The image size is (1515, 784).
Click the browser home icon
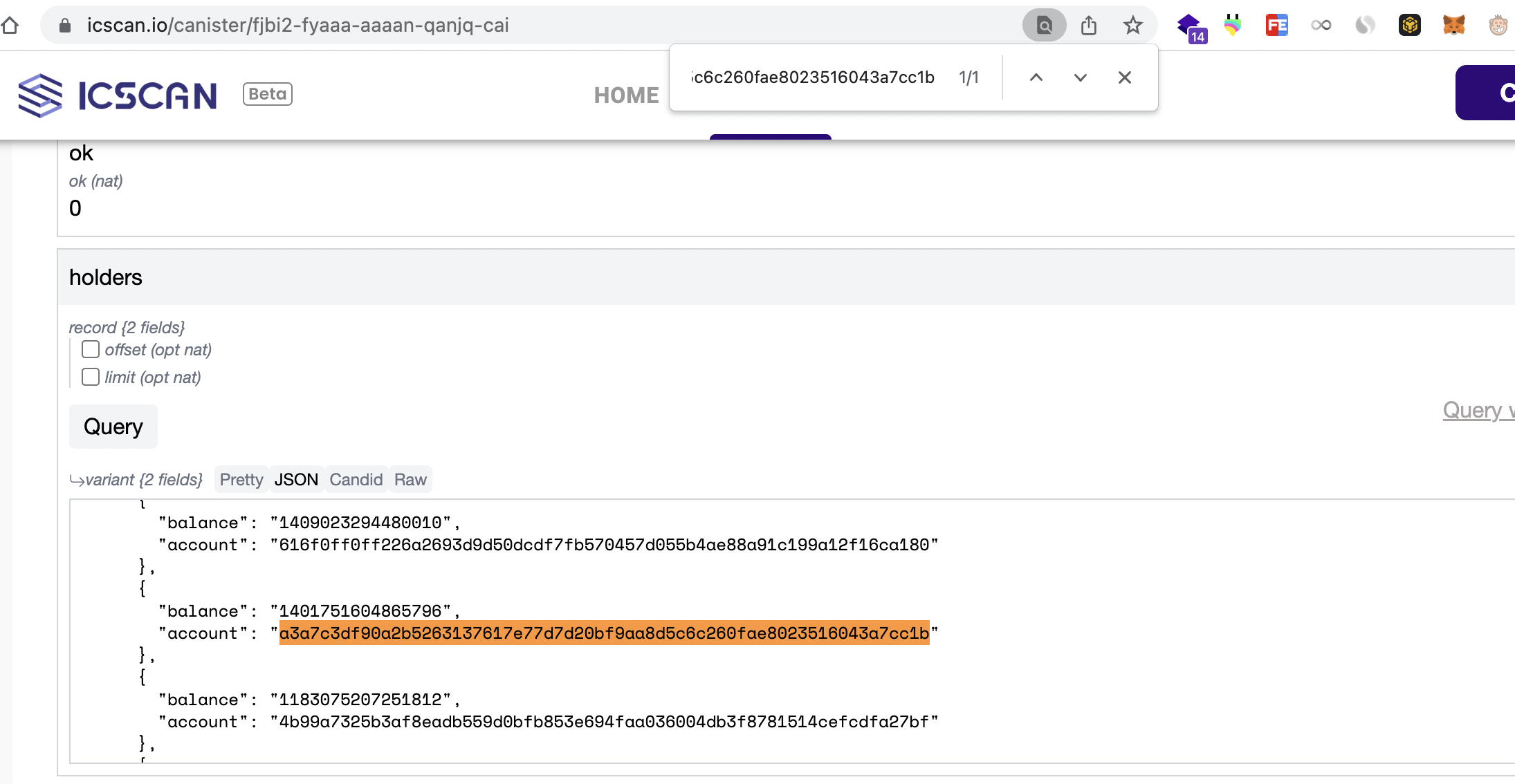tap(9, 26)
